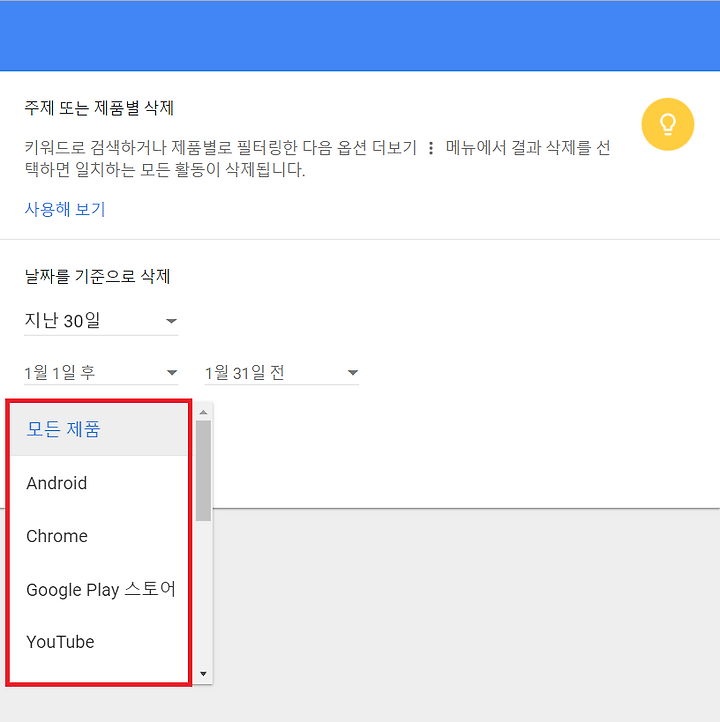Image resolution: width=720 pixels, height=722 pixels.
Task: Choose Chrome in the product list
Action: [99, 536]
